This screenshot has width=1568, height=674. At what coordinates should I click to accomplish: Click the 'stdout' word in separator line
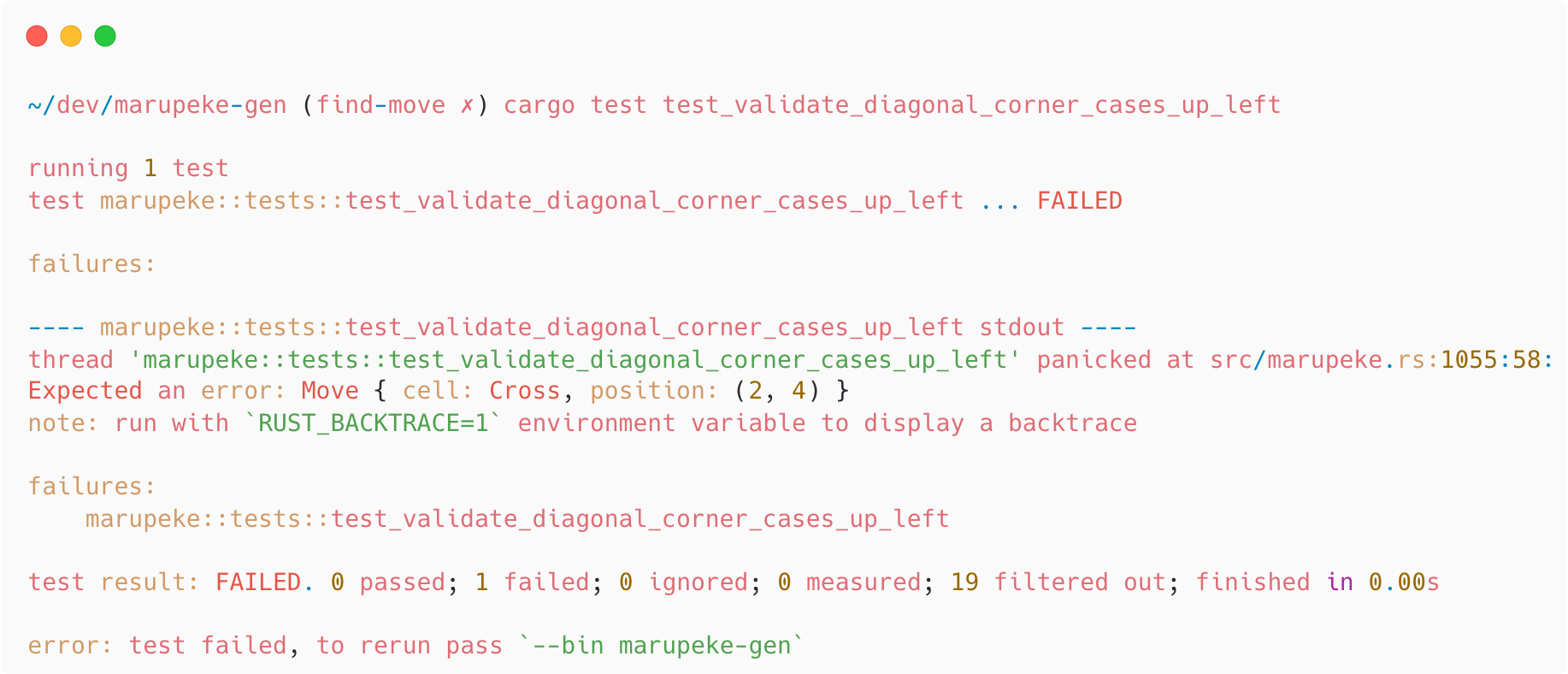pyautogui.click(x=1022, y=328)
